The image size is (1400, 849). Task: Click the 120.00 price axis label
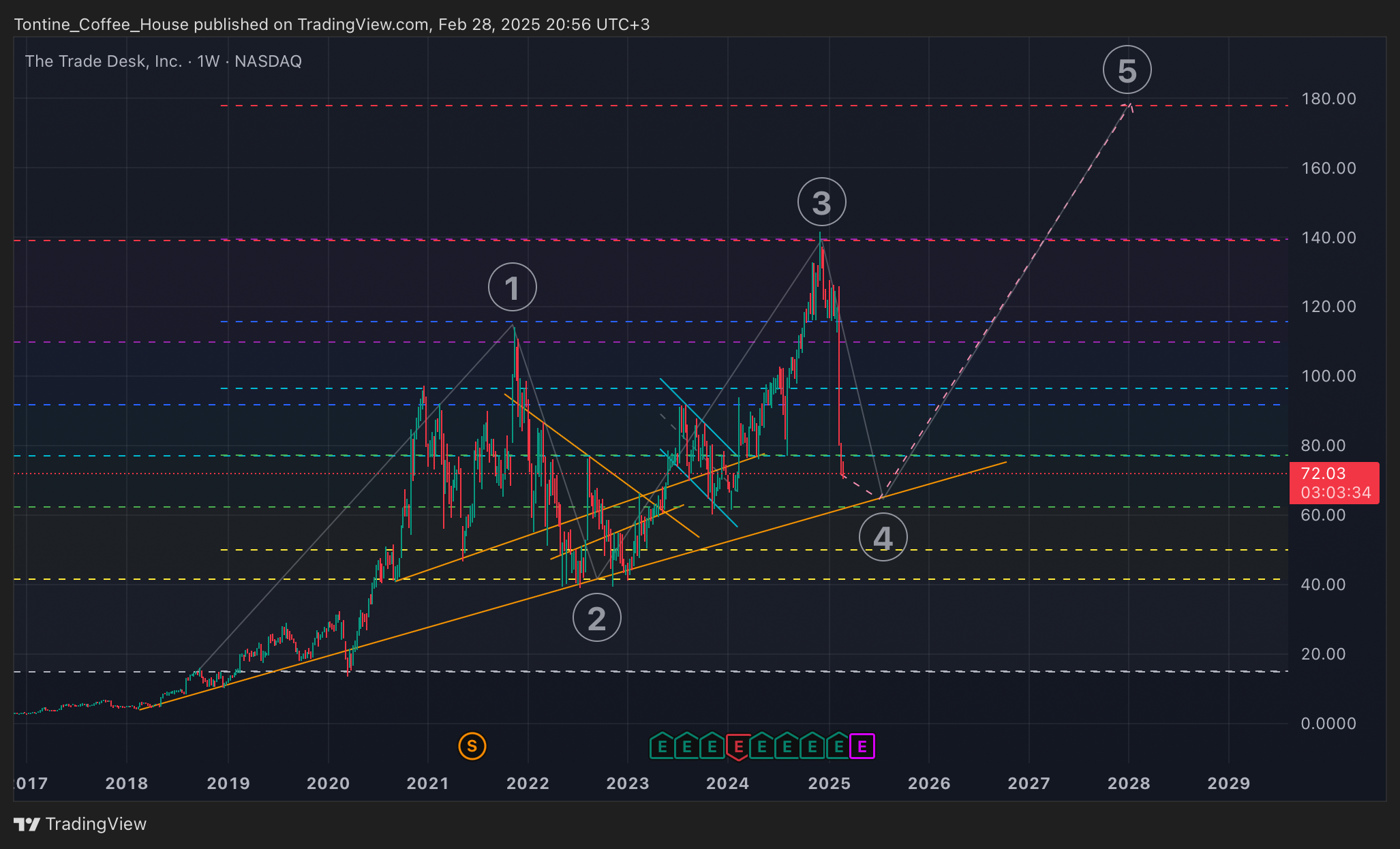click(1328, 307)
